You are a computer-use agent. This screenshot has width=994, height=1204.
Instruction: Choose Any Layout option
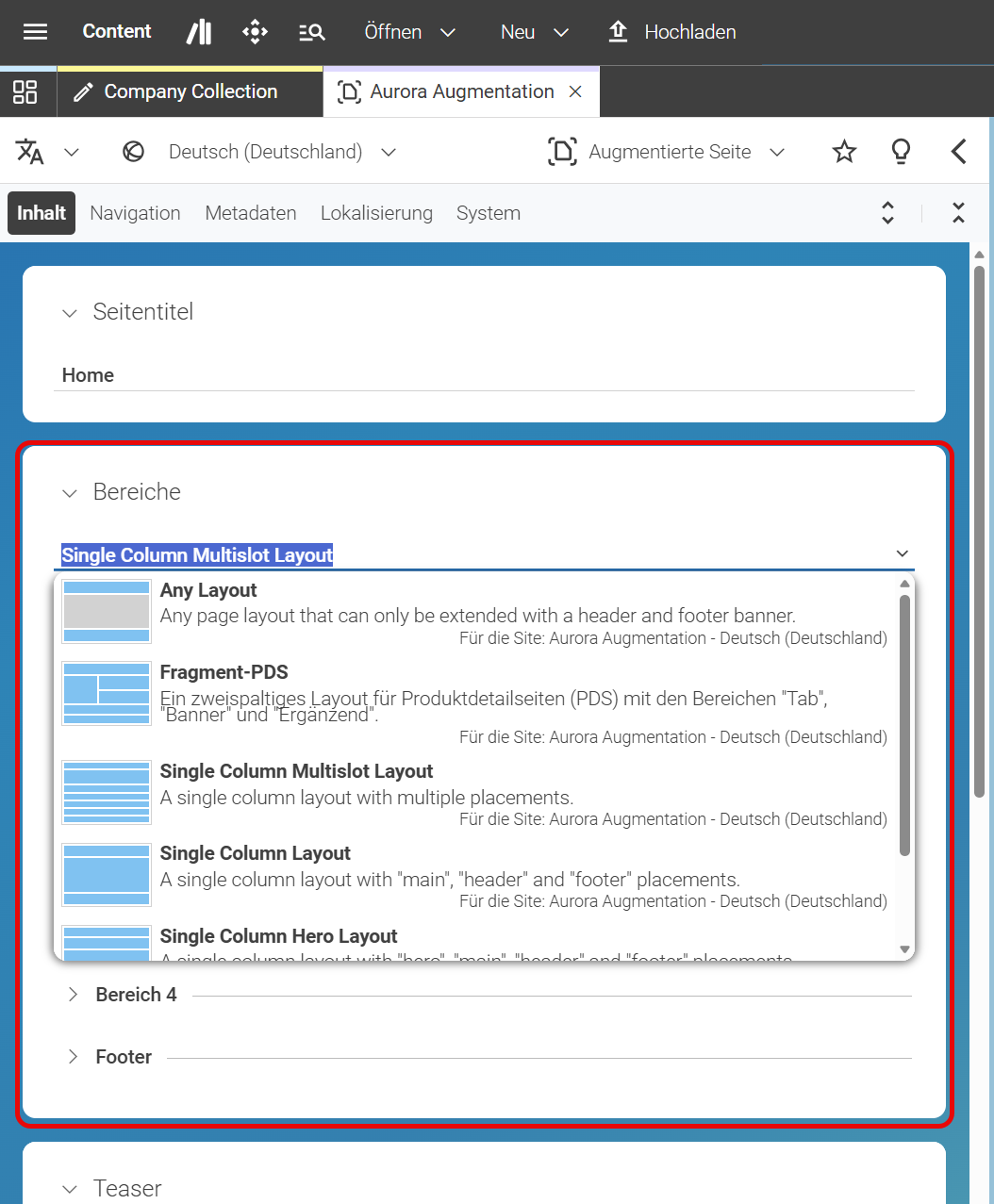[x=476, y=613]
